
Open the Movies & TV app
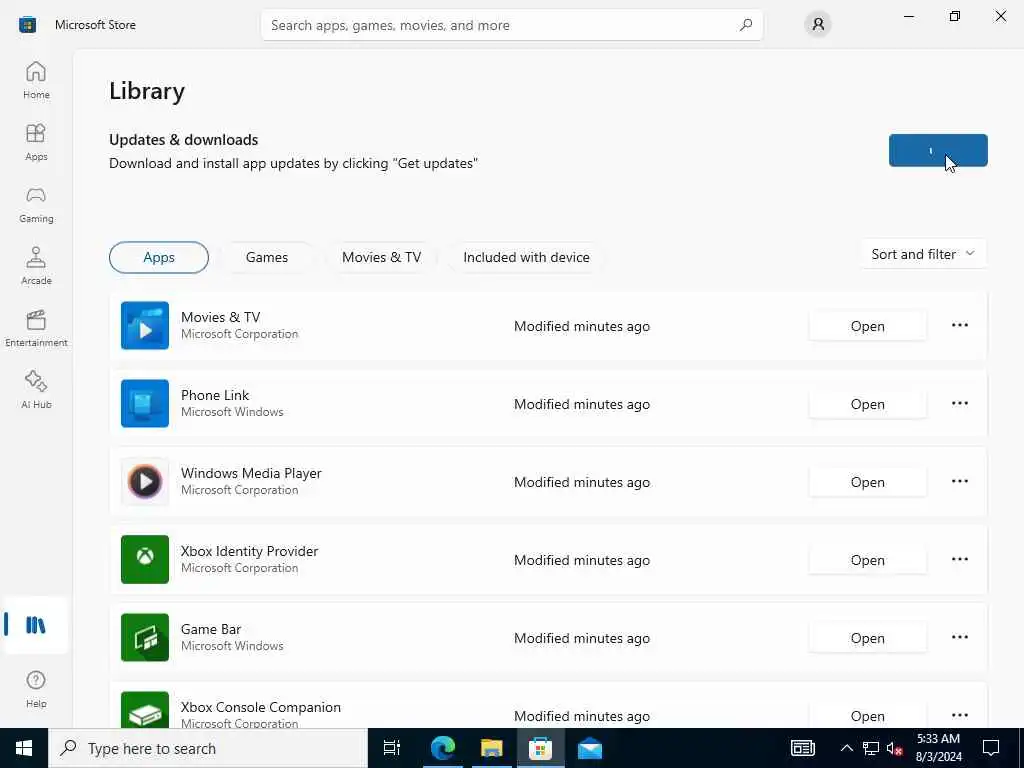point(867,326)
